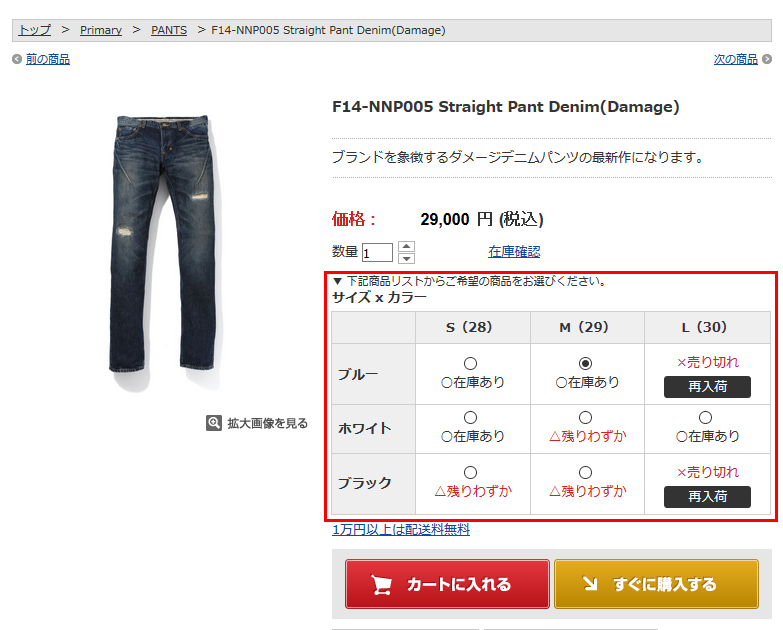The height and width of the screenshot is (630, 783).
Task: Choose the White L (30) option
Action: tap(705, 417)
